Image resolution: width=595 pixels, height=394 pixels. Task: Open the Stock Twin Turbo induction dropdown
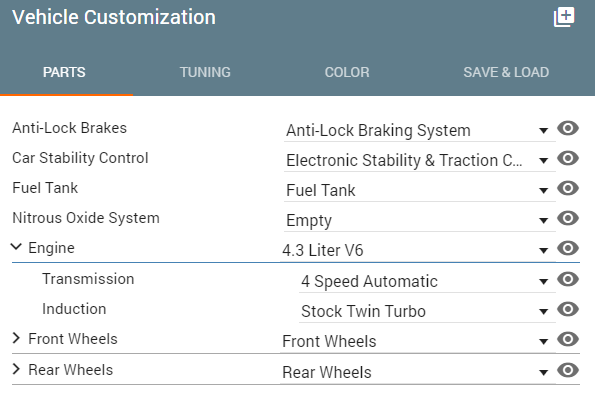pos(427,311)
